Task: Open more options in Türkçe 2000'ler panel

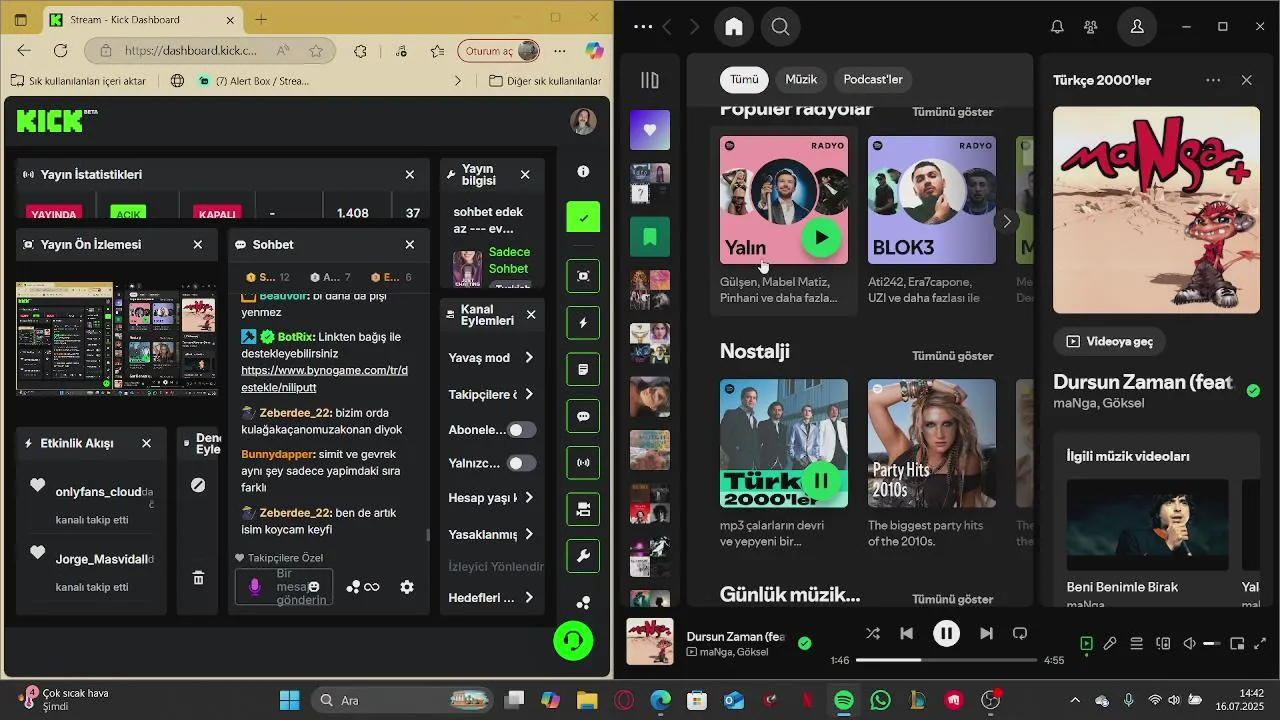Action: (x=1213, y=80)
